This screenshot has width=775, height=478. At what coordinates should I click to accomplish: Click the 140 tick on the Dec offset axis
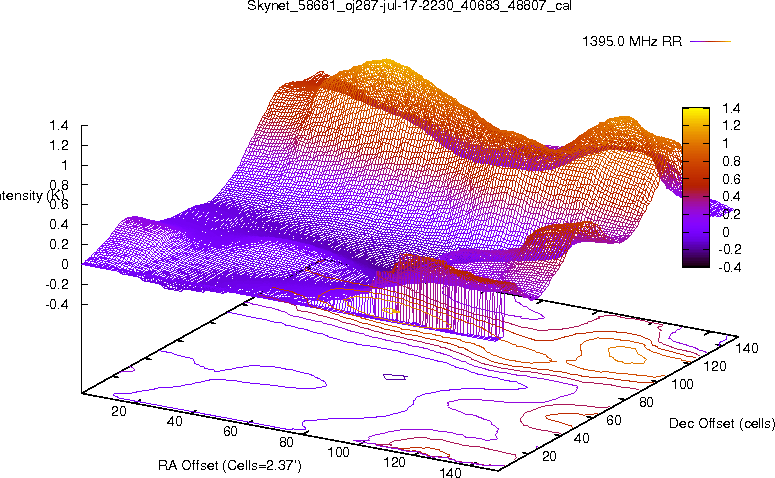(747, 348)
